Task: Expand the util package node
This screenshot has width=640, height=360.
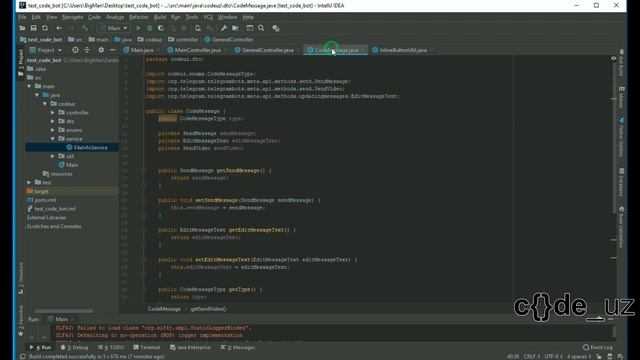Action: click(x=53, y=156)
